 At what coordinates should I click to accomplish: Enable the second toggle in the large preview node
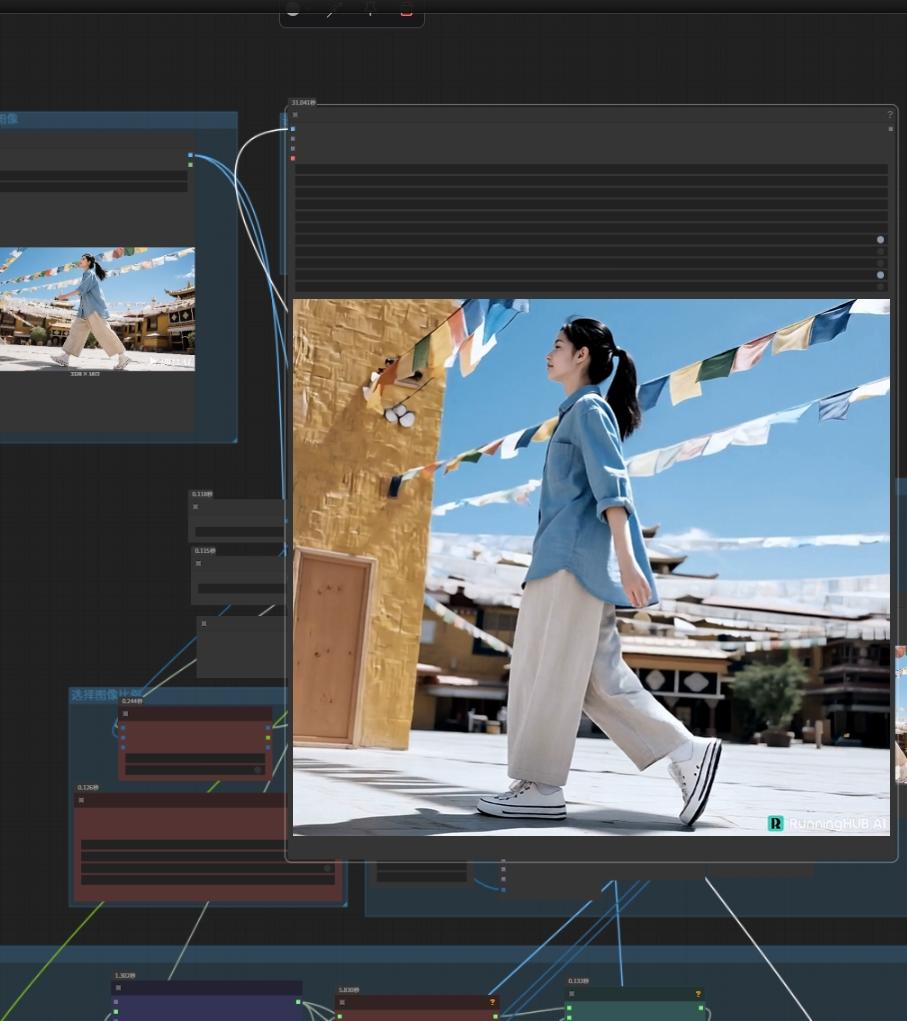click(880, 251)
